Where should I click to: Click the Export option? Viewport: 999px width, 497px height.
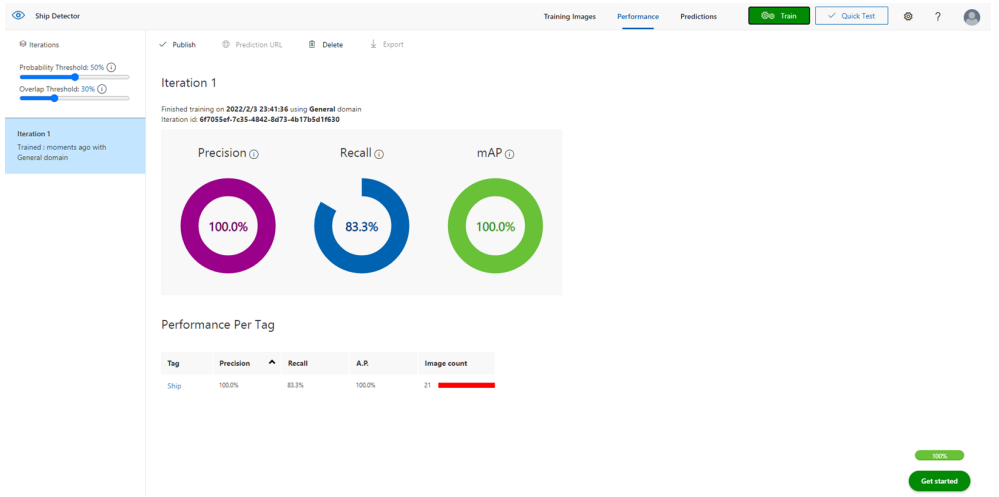[x=387, y=45]
